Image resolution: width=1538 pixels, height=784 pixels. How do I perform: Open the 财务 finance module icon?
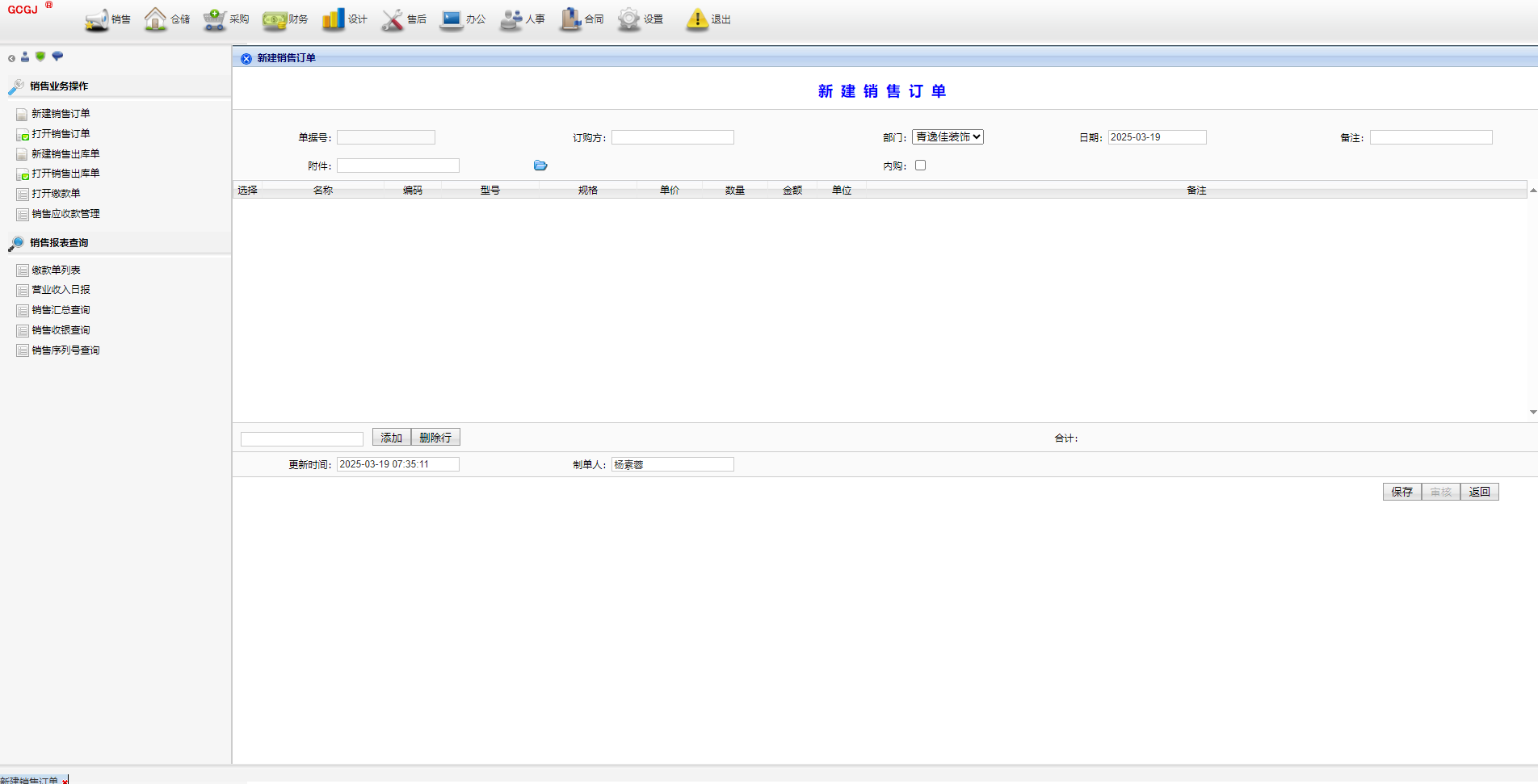click(x=275, y=19)
